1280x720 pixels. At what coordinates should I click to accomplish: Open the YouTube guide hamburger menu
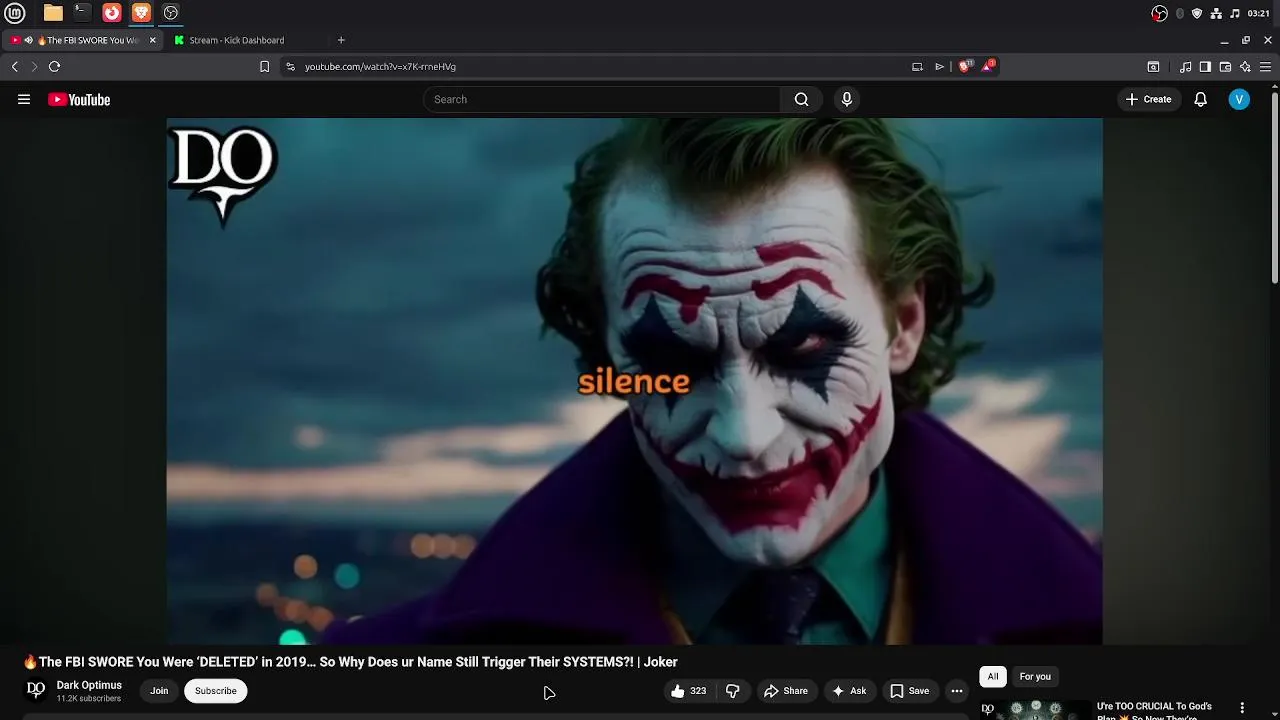pos(24,99)
